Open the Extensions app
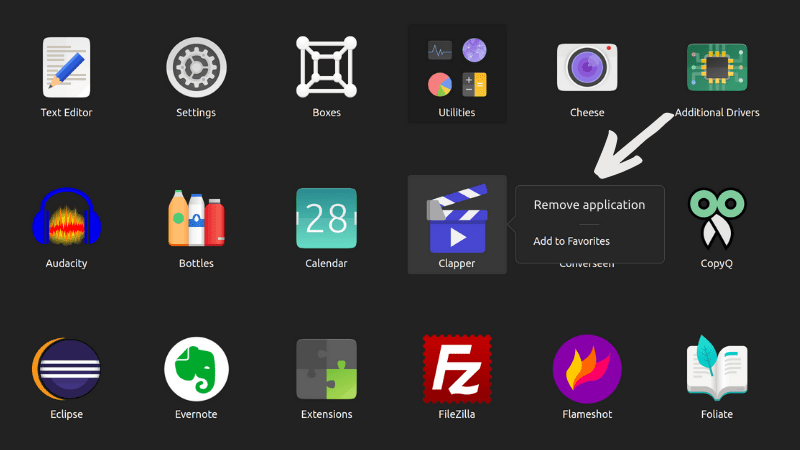This screenshot has height=450, width=800. click(x=326, y=369)
